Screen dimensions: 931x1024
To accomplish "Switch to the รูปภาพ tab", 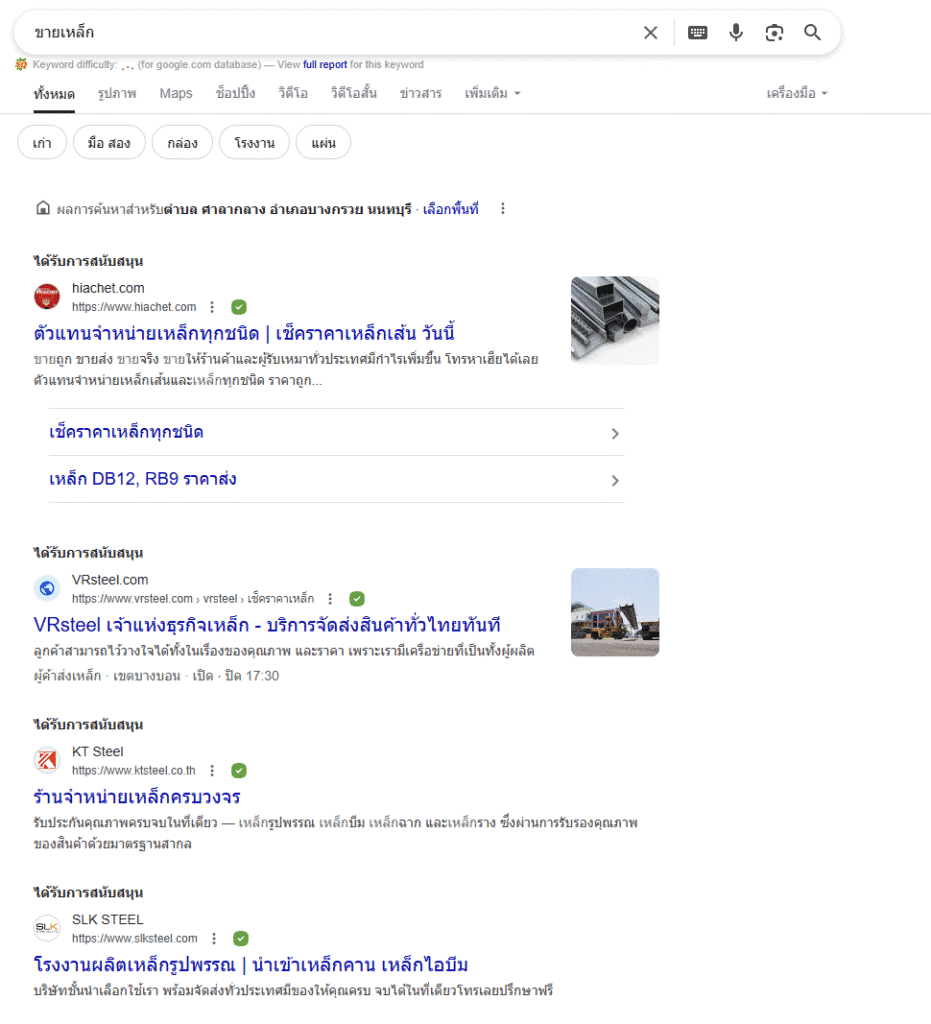I will [118, 93].
